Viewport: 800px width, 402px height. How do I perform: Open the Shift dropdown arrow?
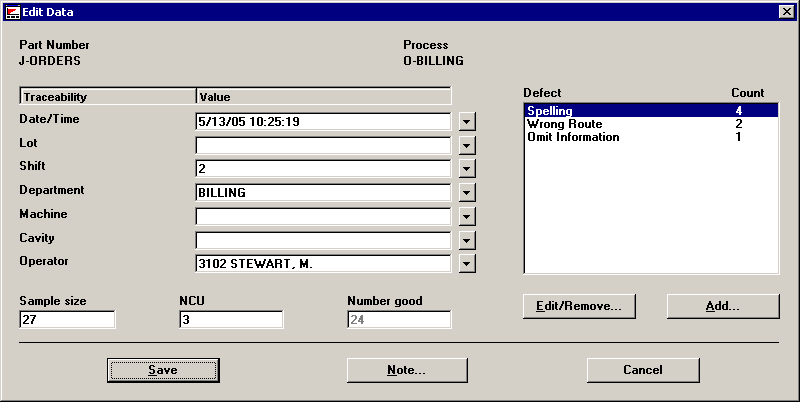click(467, 169)
